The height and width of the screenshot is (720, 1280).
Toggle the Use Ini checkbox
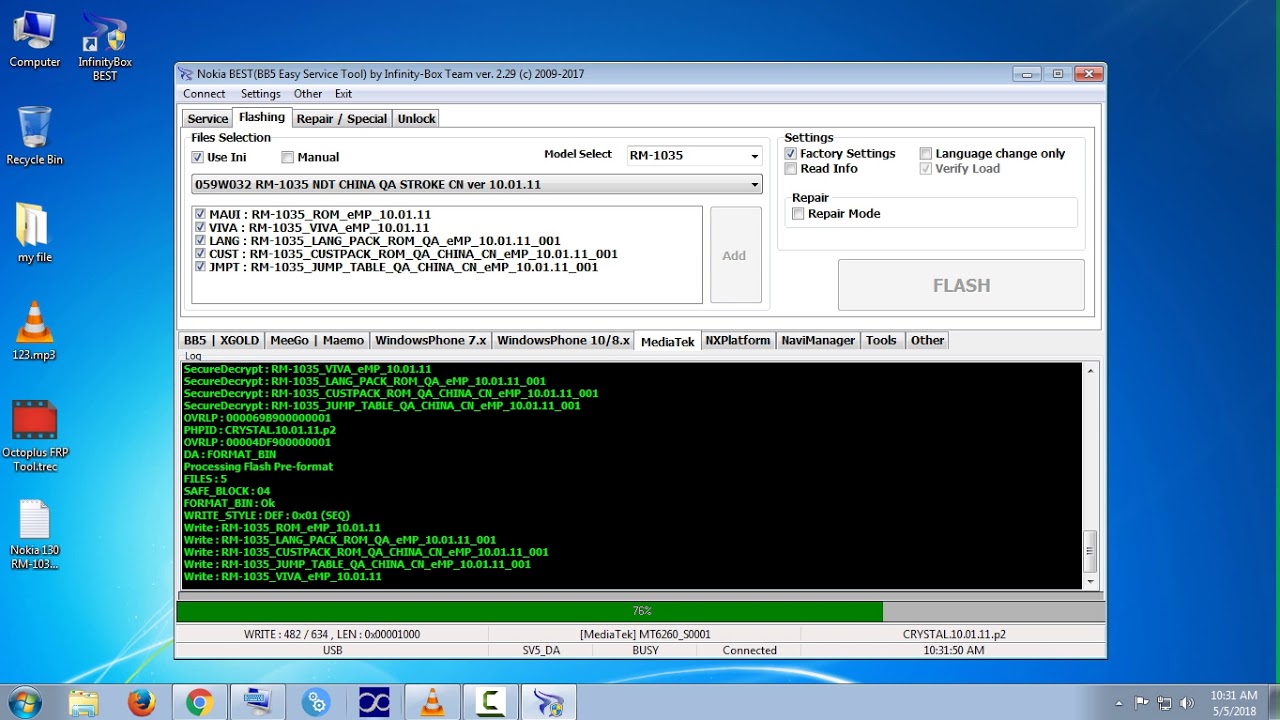click(x=197, y=157)
